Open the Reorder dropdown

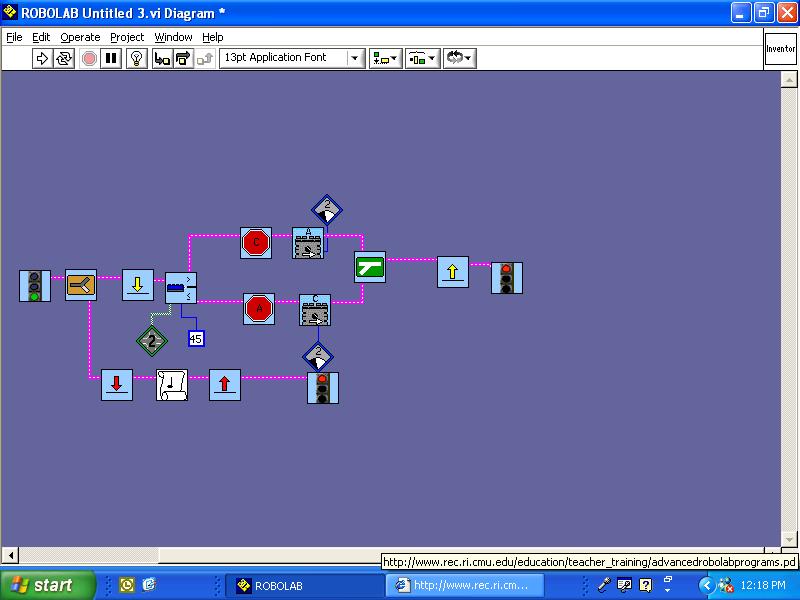[459, 58]
